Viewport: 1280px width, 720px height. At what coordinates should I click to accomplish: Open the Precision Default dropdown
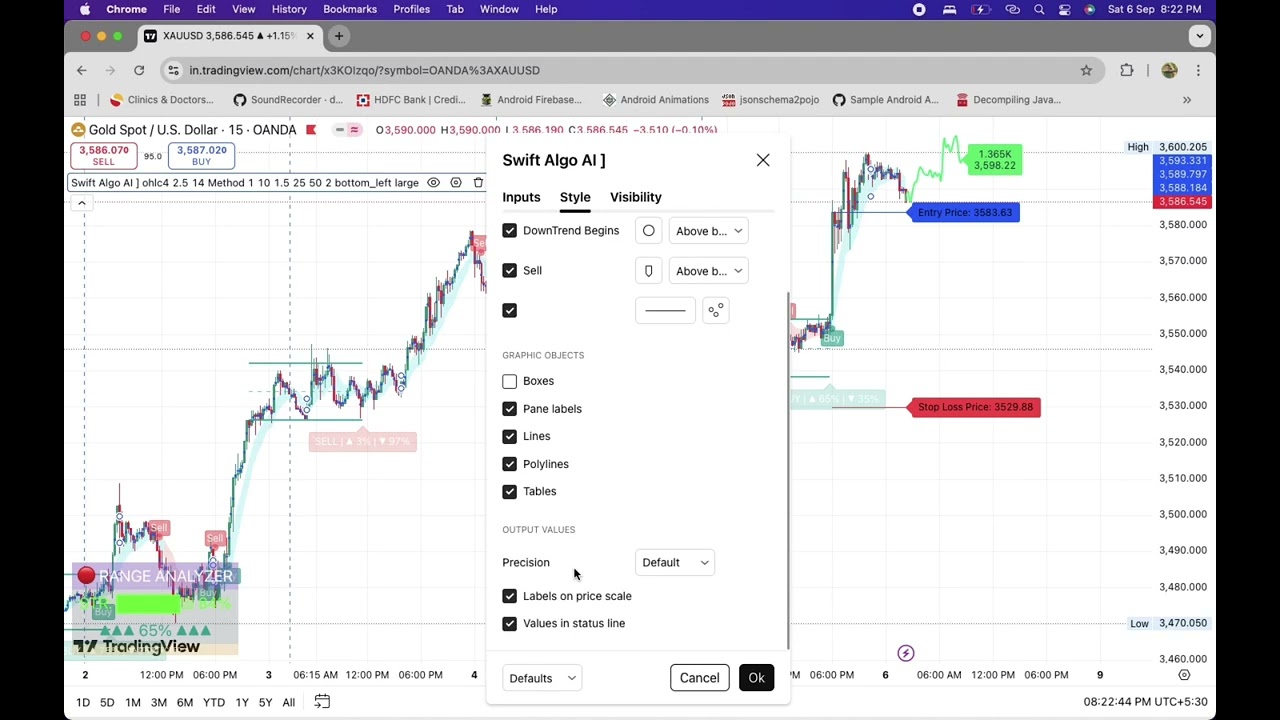point(675,563)
